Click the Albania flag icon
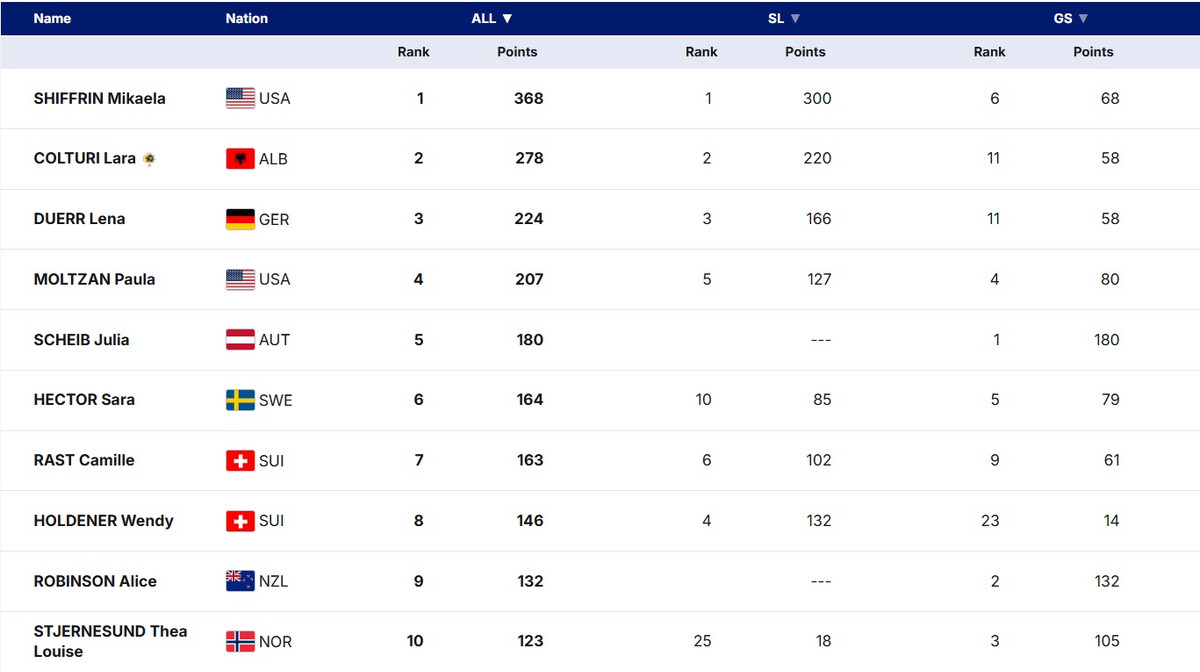1200x672 pixels. [x=240, y=159]
